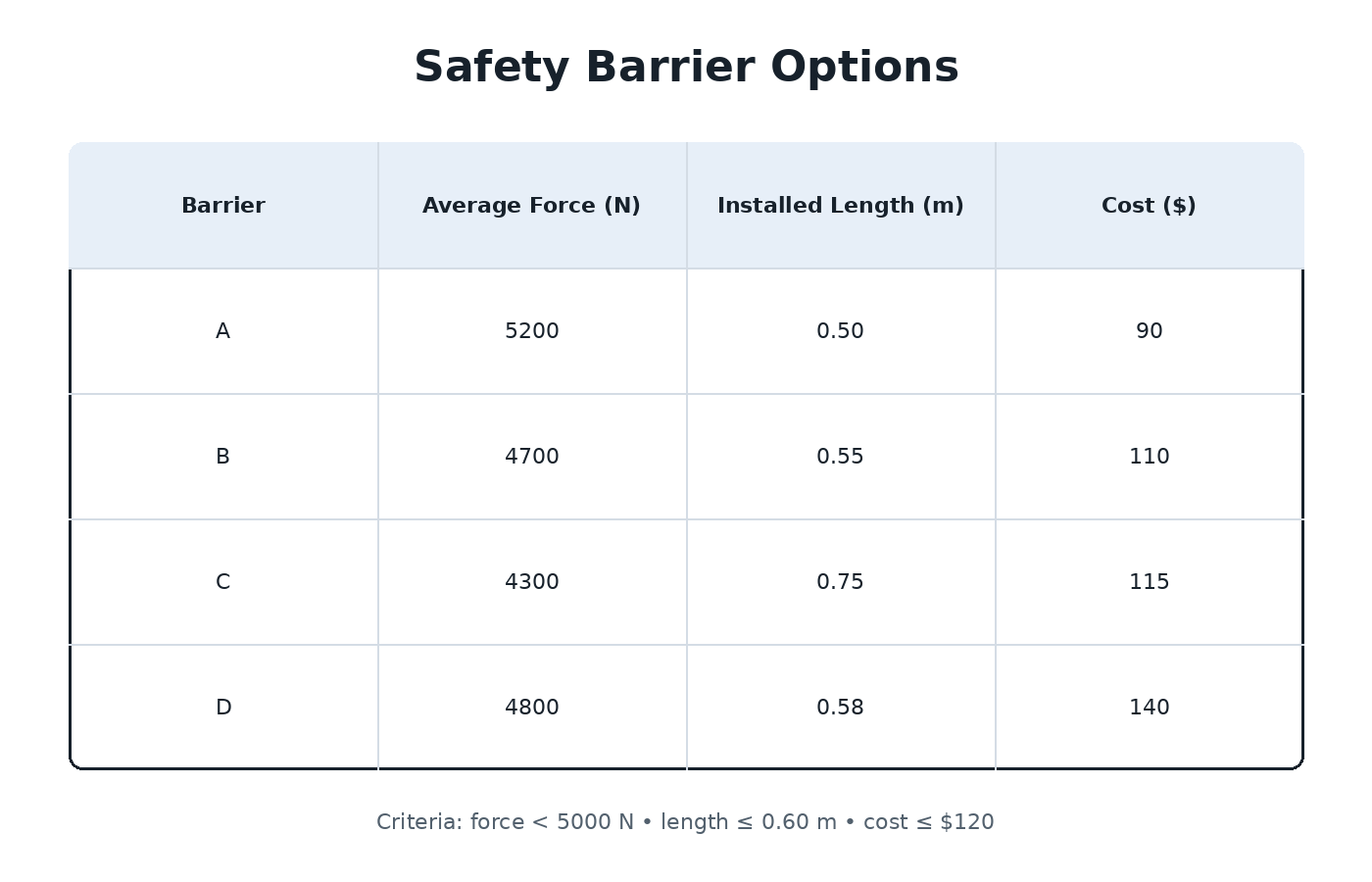Viewport: 1372px width, 882px height.
Task: Click the Barrier column header
Action: 223,206
